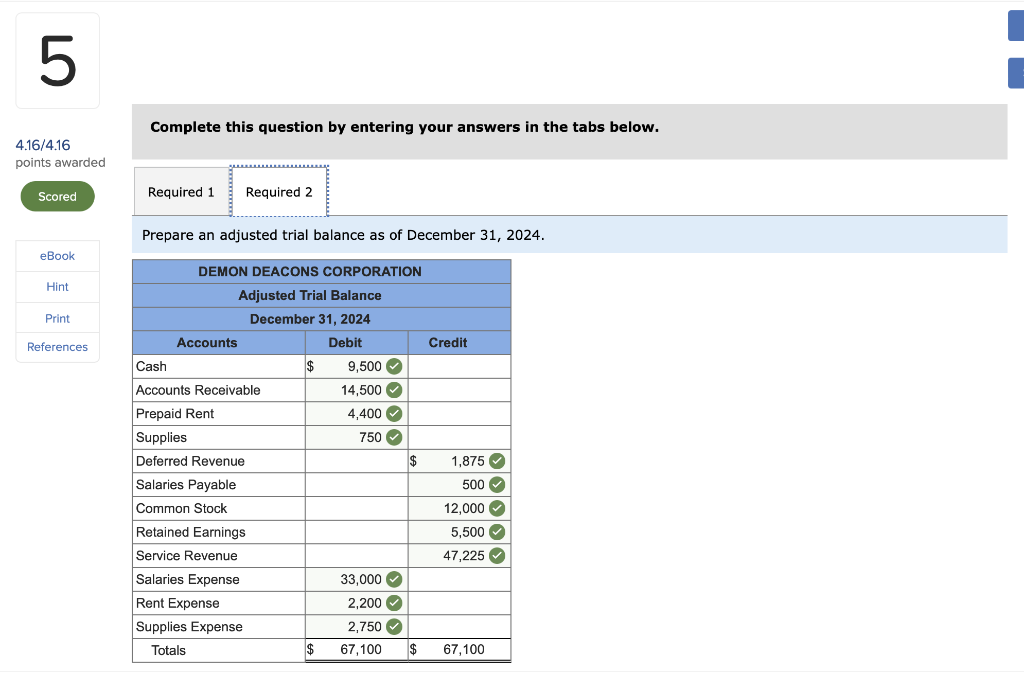Switch to the Required 1 tab
This screenshot has height=673, width=1024.
[x=181, y=191]
